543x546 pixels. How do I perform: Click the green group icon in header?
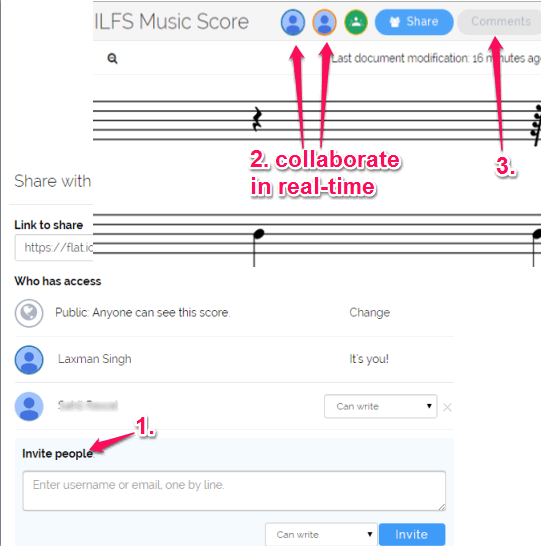(356, 22)
